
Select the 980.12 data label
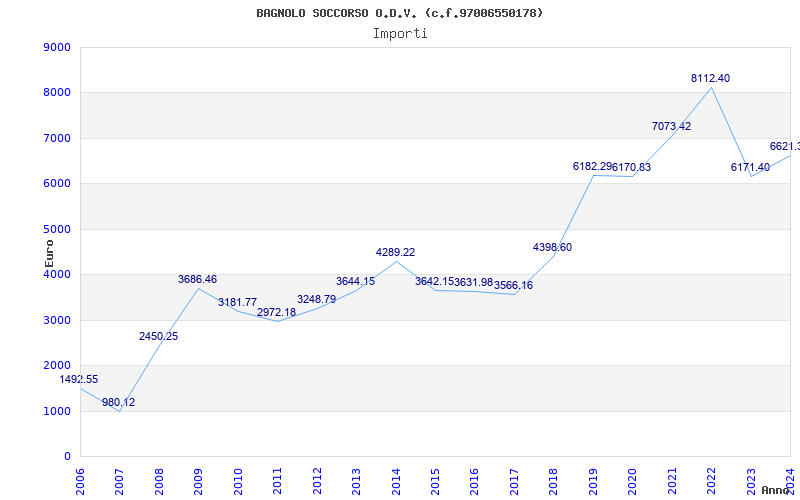point(118,403)
